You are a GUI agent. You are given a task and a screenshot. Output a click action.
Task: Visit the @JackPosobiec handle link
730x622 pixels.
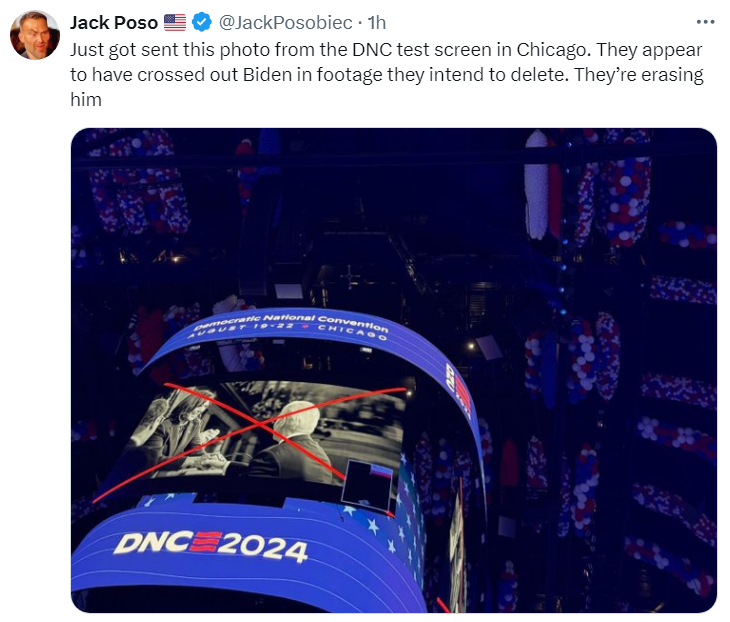(285, 22)
